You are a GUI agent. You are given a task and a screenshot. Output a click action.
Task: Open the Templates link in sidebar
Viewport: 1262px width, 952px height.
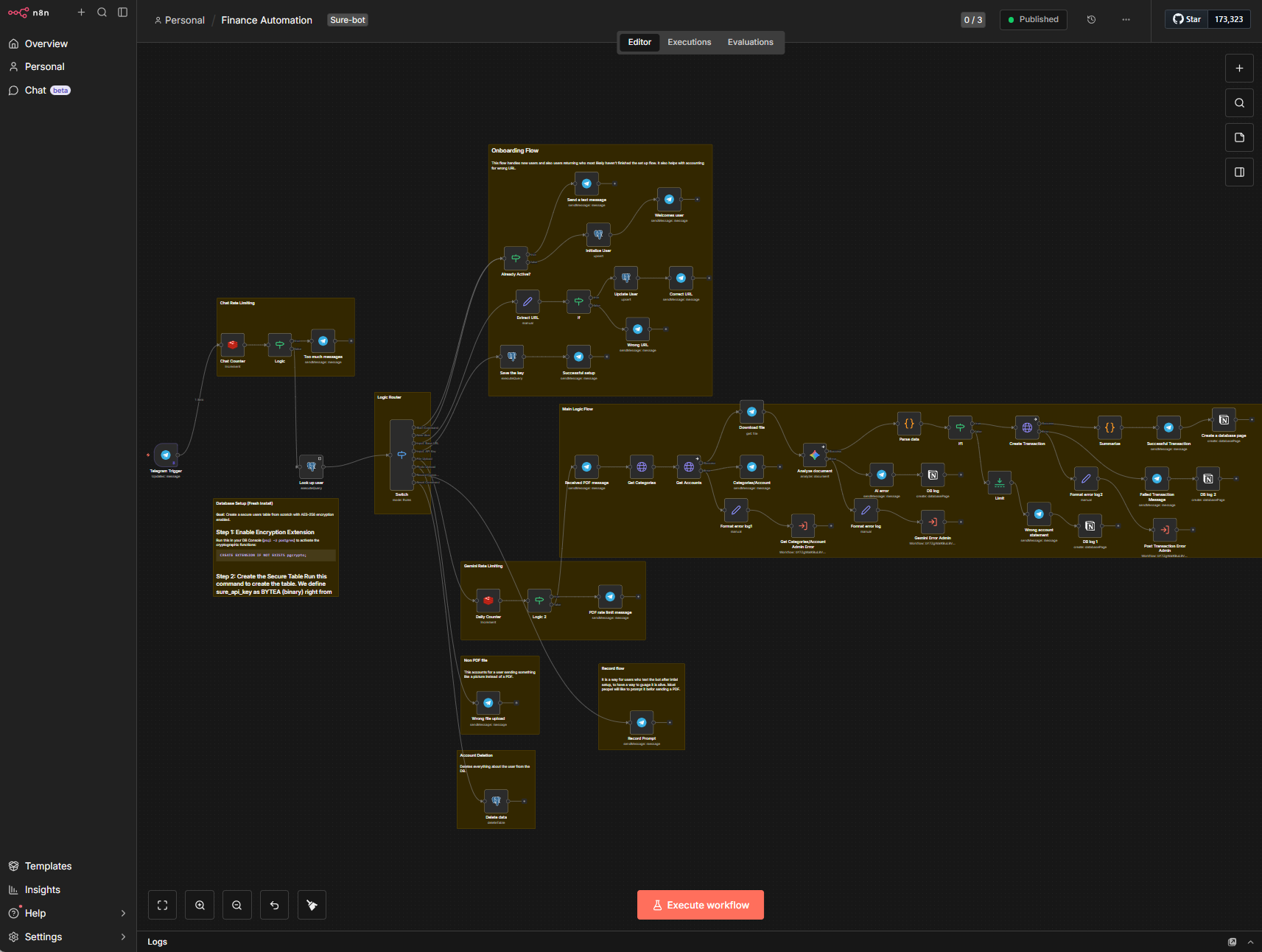click(48, 866)
